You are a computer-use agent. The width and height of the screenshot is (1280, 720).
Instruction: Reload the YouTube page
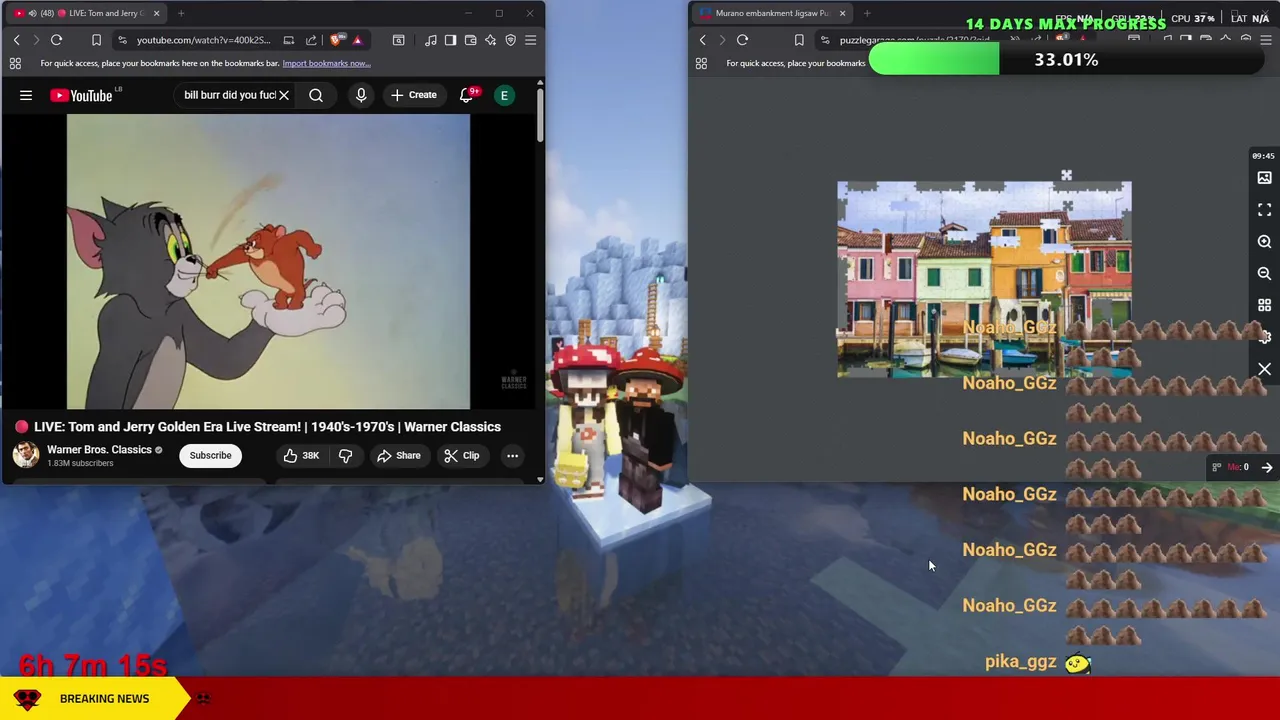(56, 40)
